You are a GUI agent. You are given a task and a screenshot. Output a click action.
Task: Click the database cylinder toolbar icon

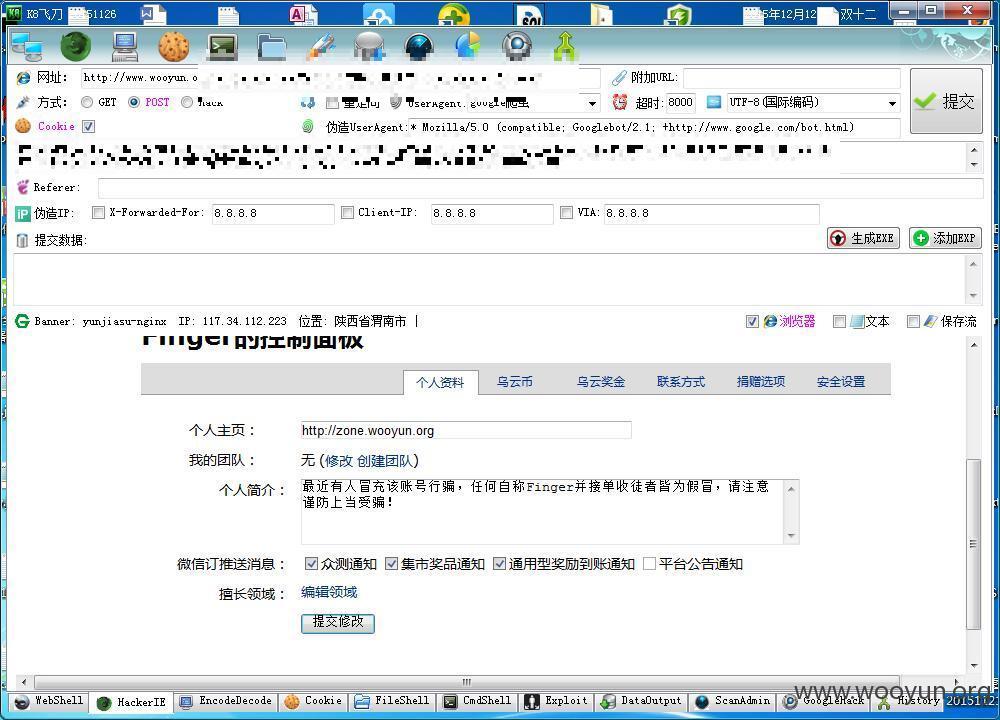click(370, 47)
